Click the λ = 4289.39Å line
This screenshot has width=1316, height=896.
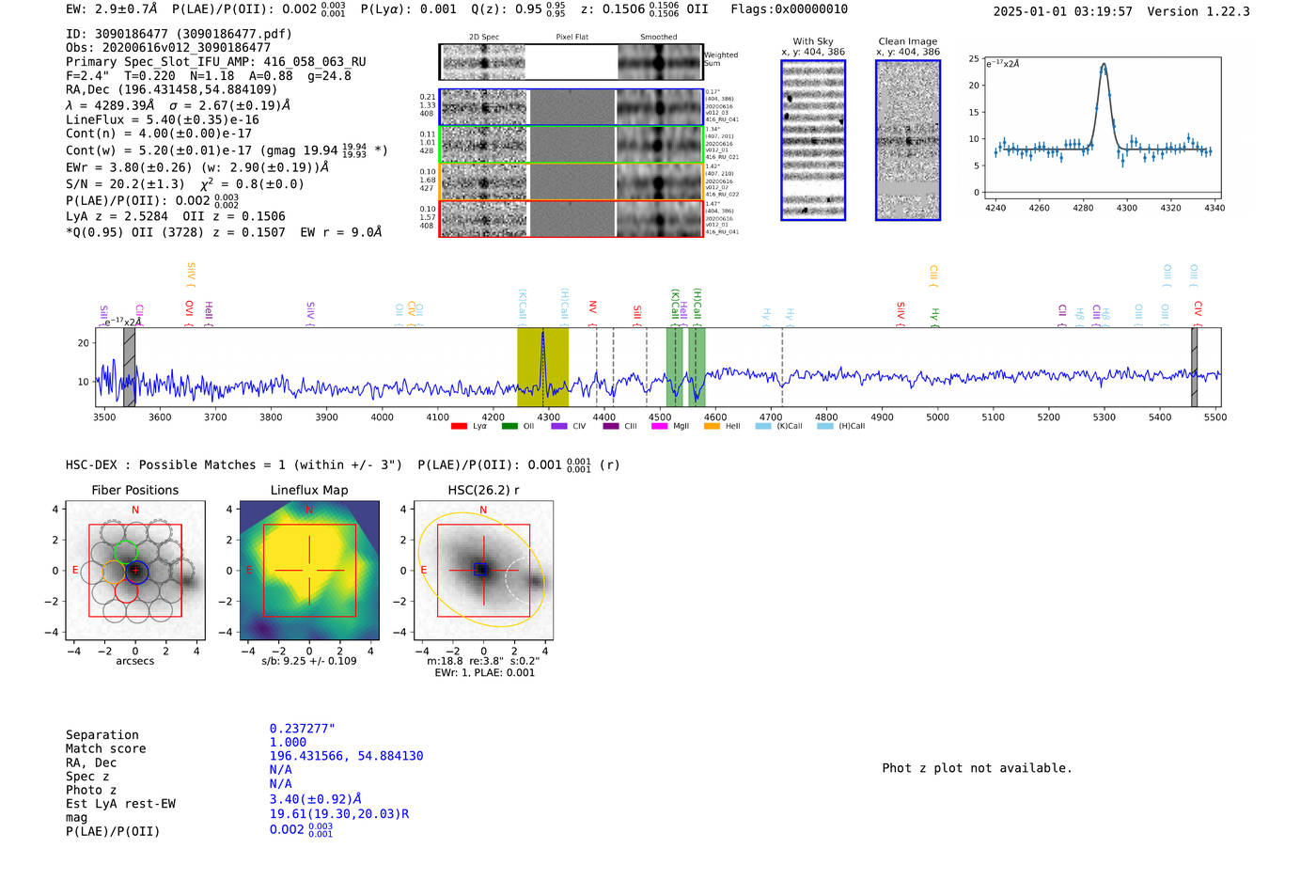point(179,105)
